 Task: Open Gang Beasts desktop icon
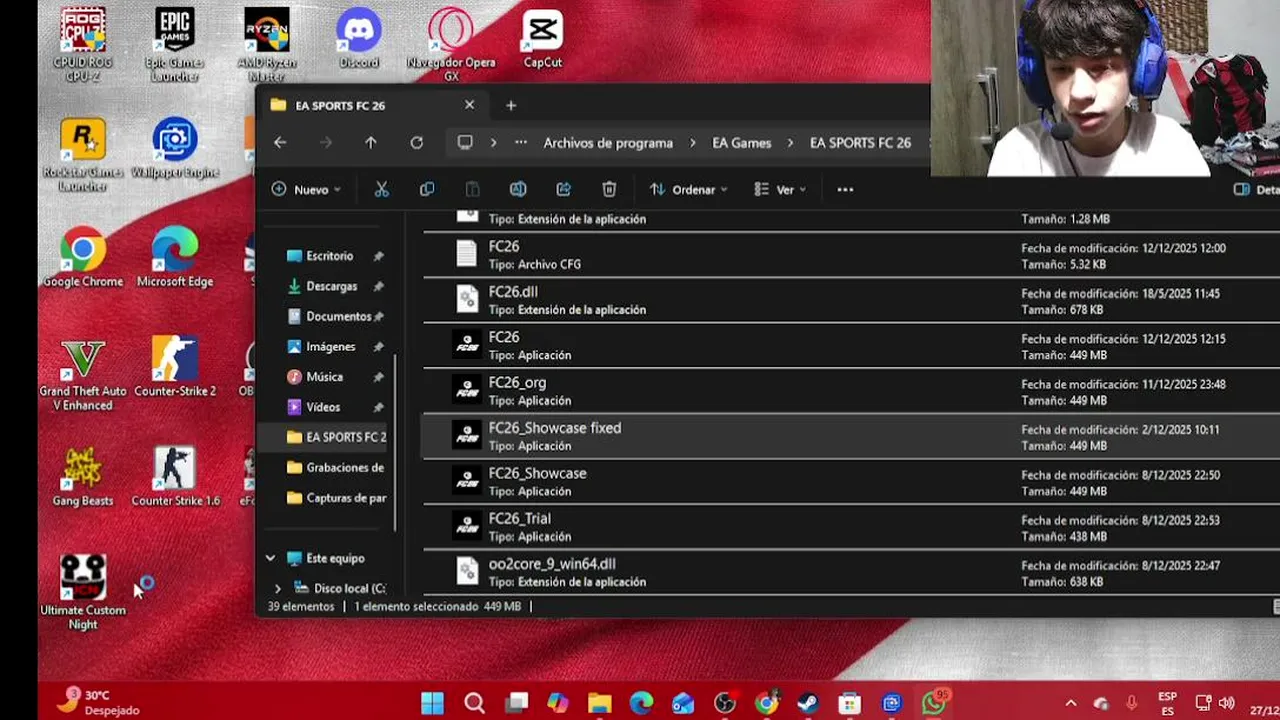83,477
